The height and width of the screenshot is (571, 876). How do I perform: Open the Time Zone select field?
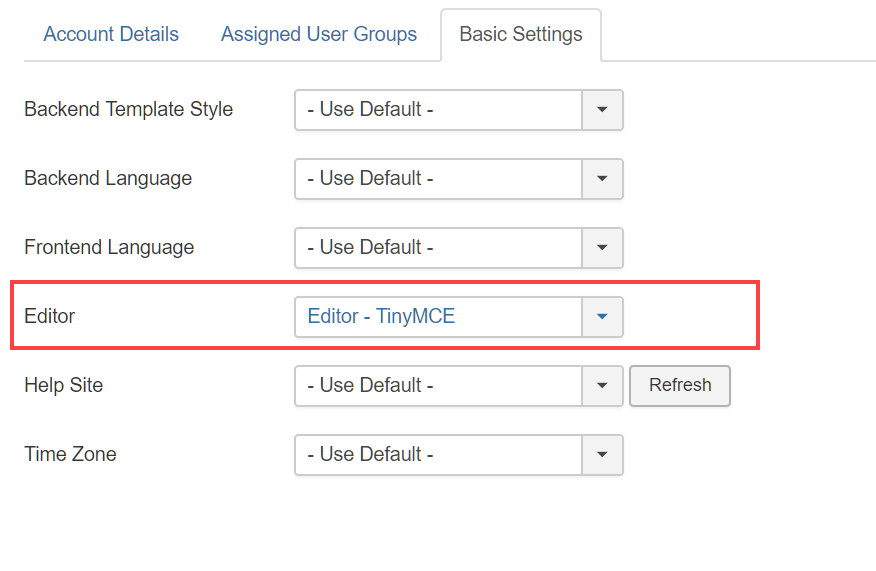pos(459,455)
